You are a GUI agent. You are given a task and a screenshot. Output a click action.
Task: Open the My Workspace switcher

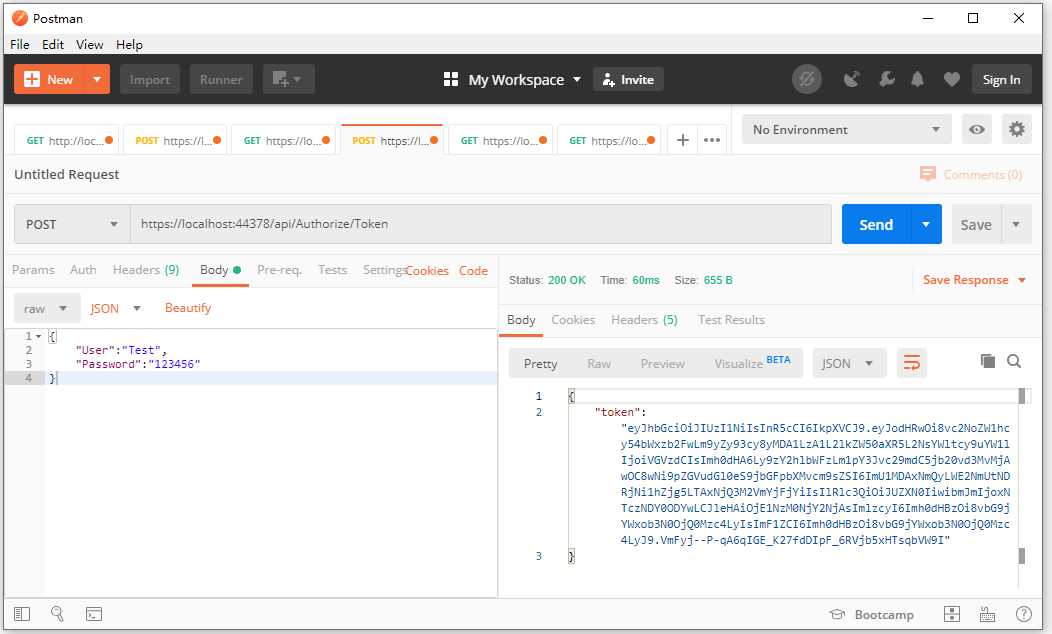pyautogui.click(x=513, y=80)
